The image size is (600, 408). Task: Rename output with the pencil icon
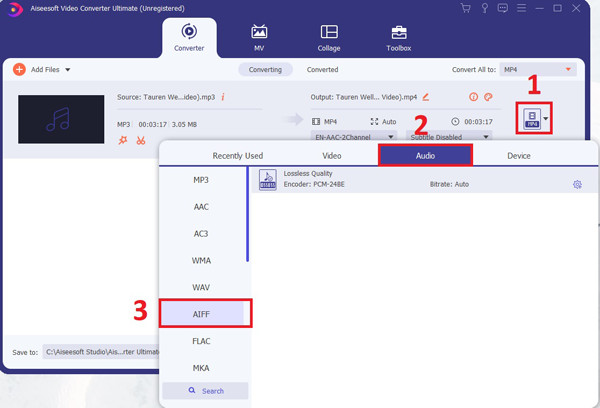(426, 97)
